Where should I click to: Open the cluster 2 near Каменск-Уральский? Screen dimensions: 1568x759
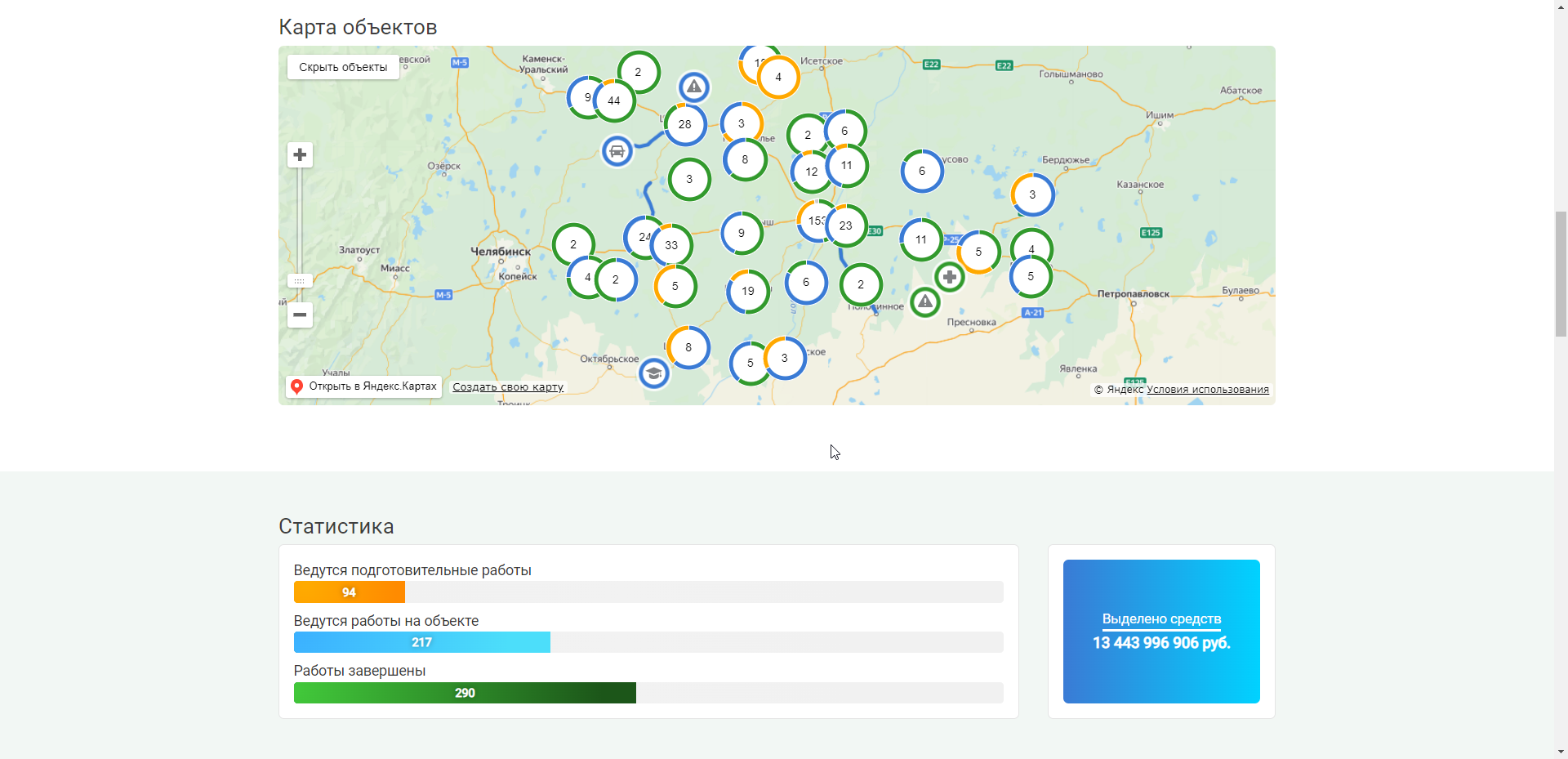pos(639,72)
